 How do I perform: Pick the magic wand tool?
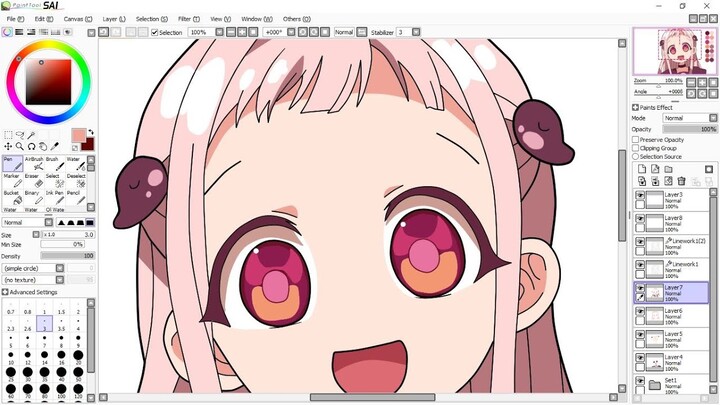(31, 135)
